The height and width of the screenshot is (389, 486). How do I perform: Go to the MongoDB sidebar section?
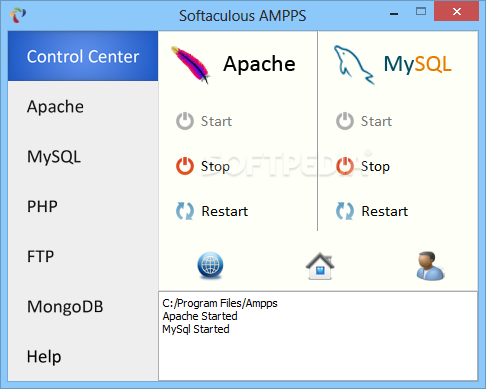[83, 306]
